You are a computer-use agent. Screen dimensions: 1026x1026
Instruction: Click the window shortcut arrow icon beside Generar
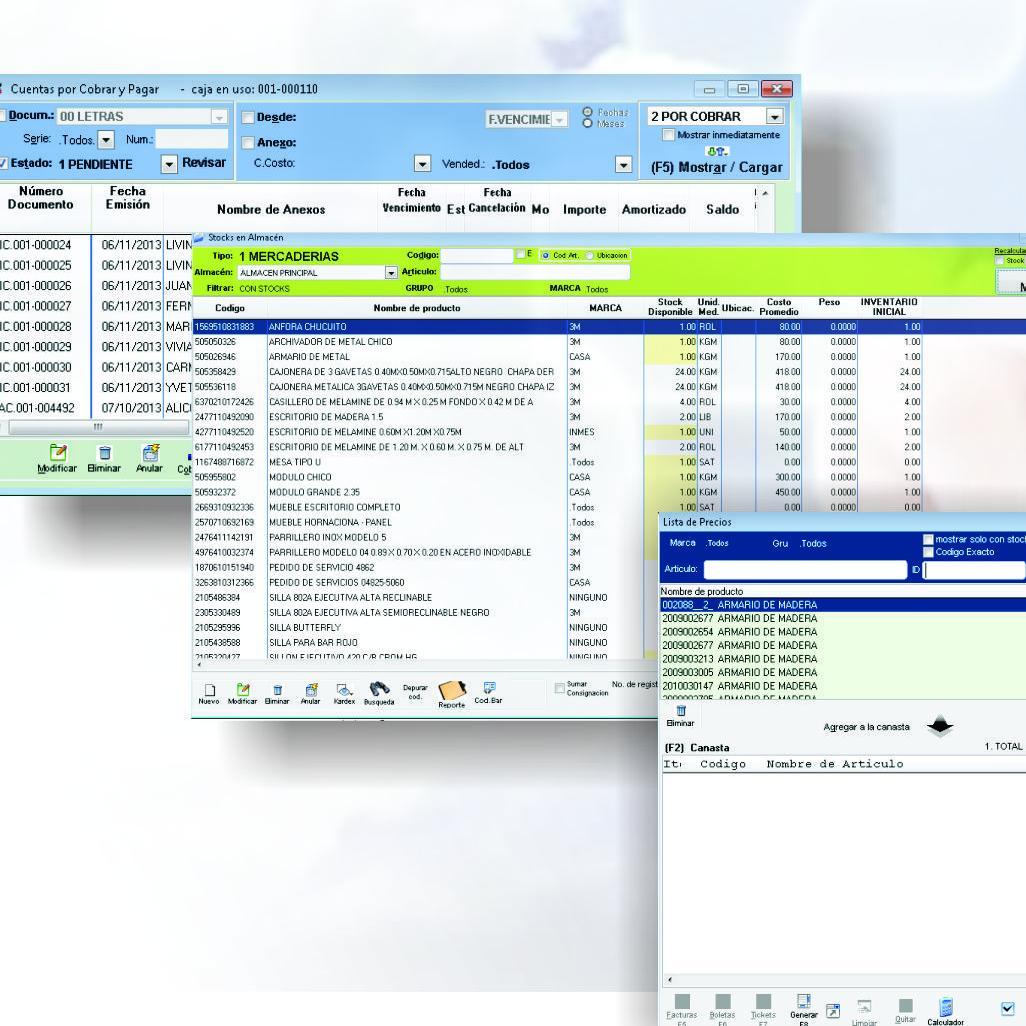(x=832, y=1011)
